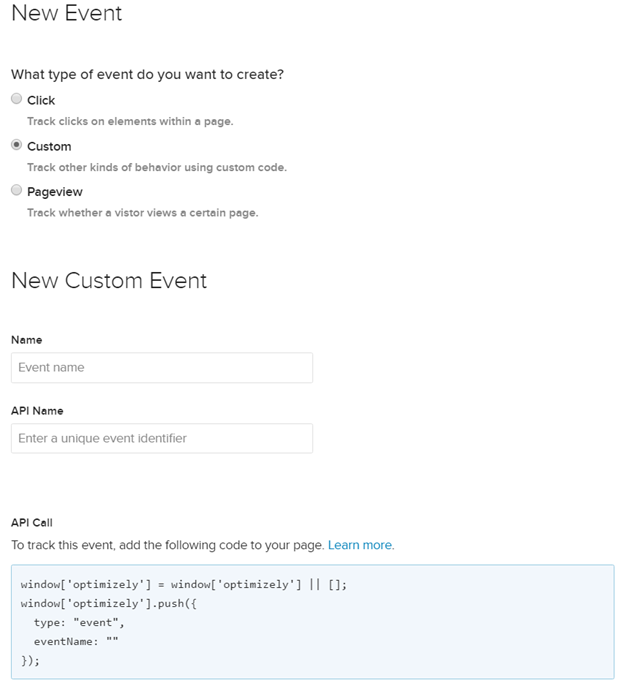Click the code line 'eventName: ""'
The width and height of the screenshot is (624, 683).
point(76,641)
